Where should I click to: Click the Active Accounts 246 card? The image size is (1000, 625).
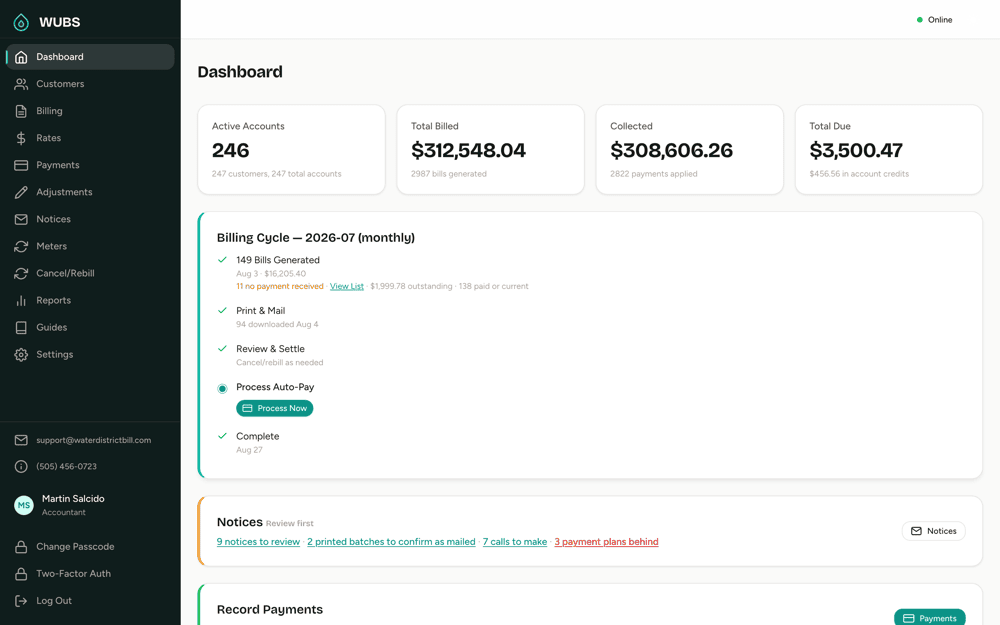click(291, 150)
